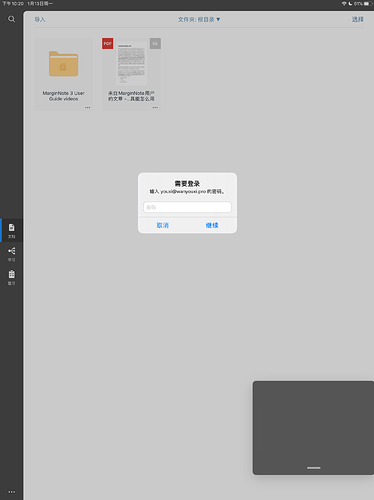Viewport: 374px width, 500px height.
Task: Expand the 文件夹 folder dropdown
Action: point(199,19)
